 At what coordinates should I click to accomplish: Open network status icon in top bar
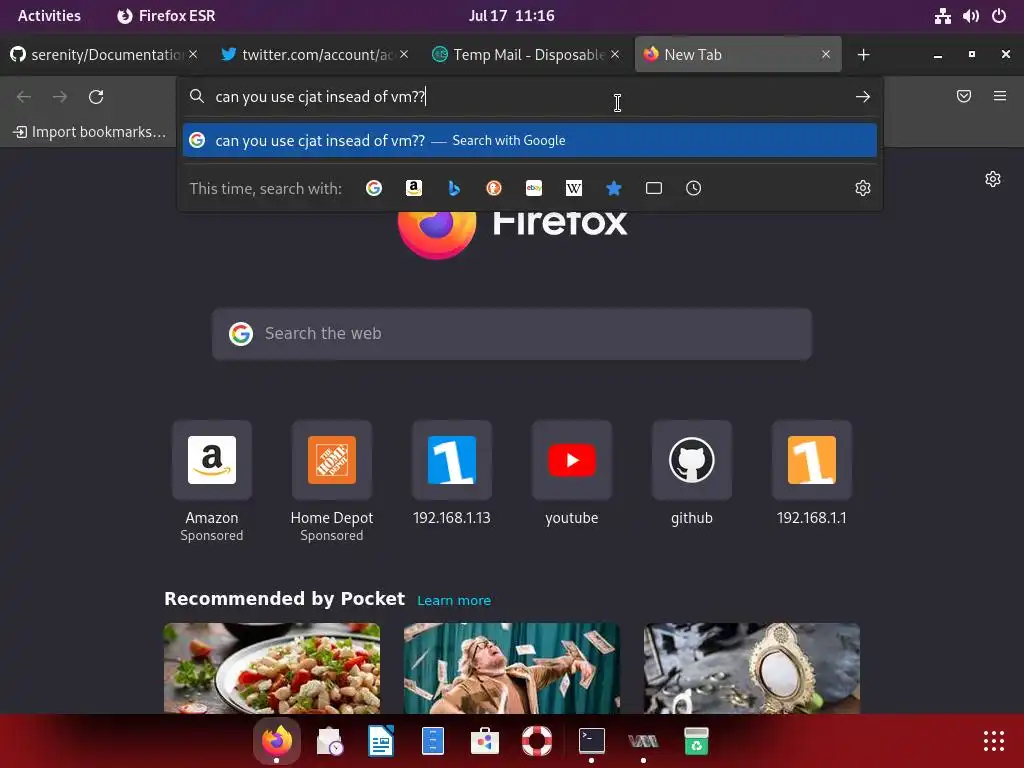click(942, 16)
